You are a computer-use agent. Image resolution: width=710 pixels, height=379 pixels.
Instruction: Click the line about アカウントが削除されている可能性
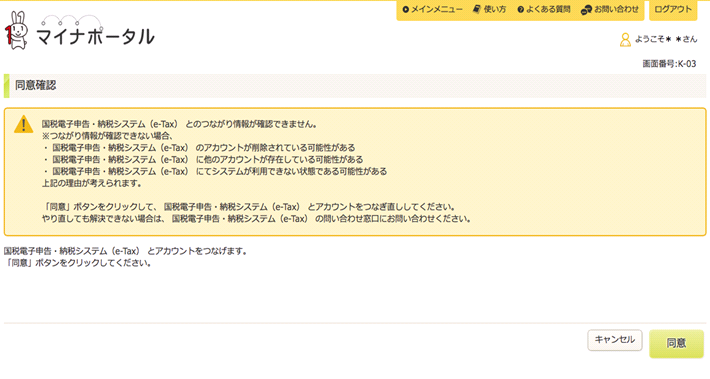pyautogui.click(x=199, y=148)
